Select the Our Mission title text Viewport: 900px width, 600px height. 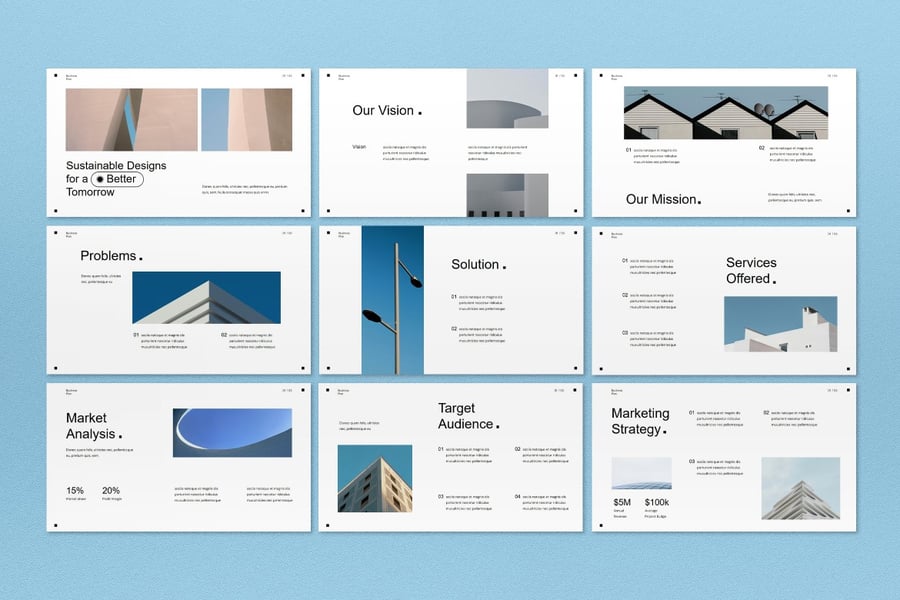(x=661, y=199)
